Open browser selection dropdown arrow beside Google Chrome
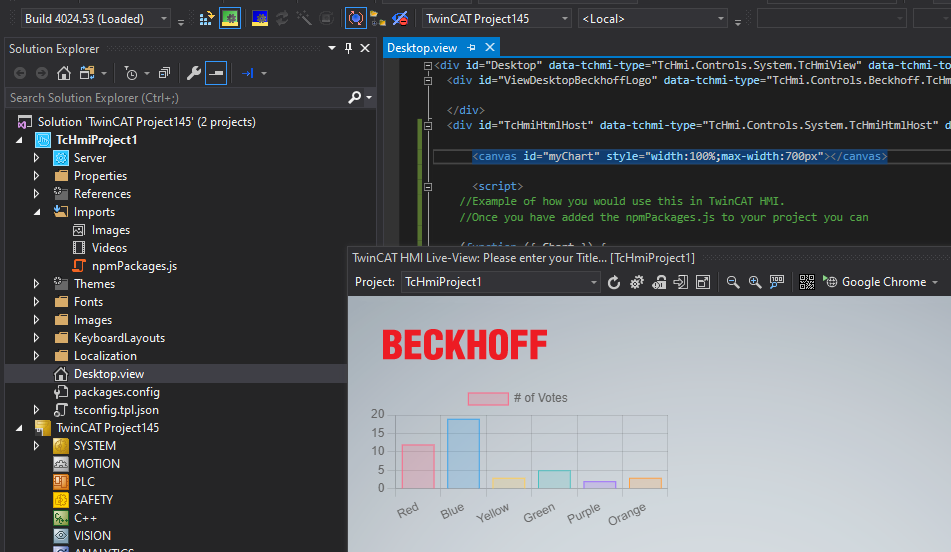The height and width of the screenshot is (552, 951). [935, 283]
